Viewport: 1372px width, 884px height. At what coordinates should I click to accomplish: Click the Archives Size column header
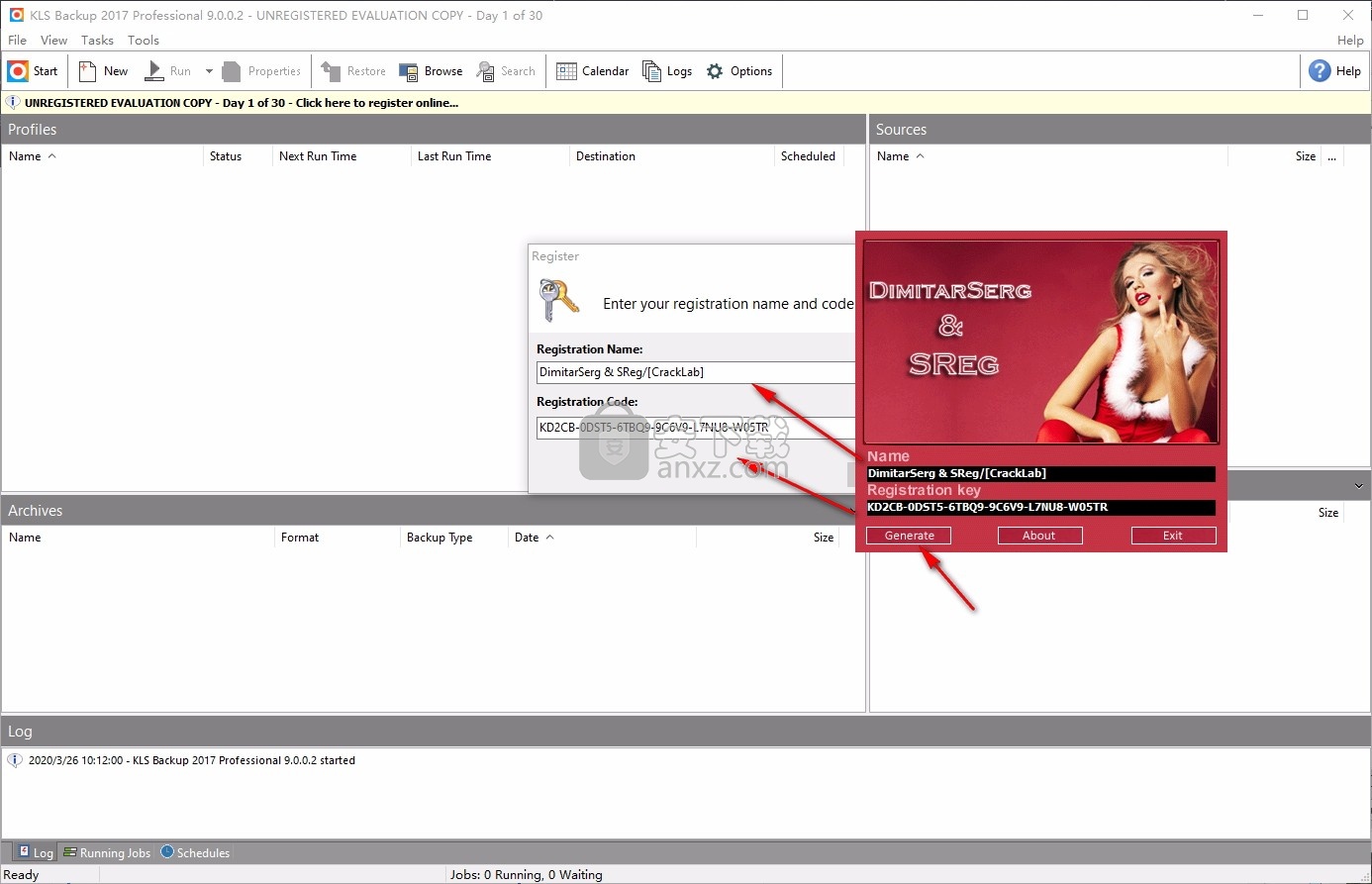click(767, 538)
